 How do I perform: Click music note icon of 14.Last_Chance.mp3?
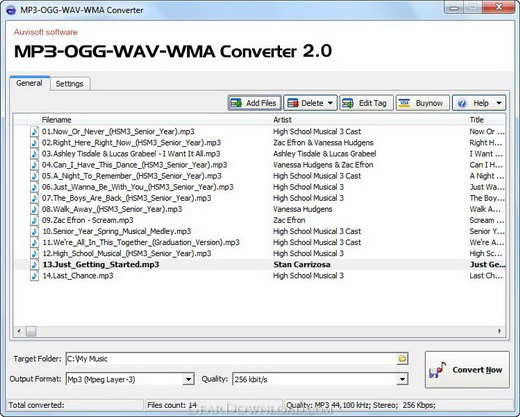coord(34,276)
